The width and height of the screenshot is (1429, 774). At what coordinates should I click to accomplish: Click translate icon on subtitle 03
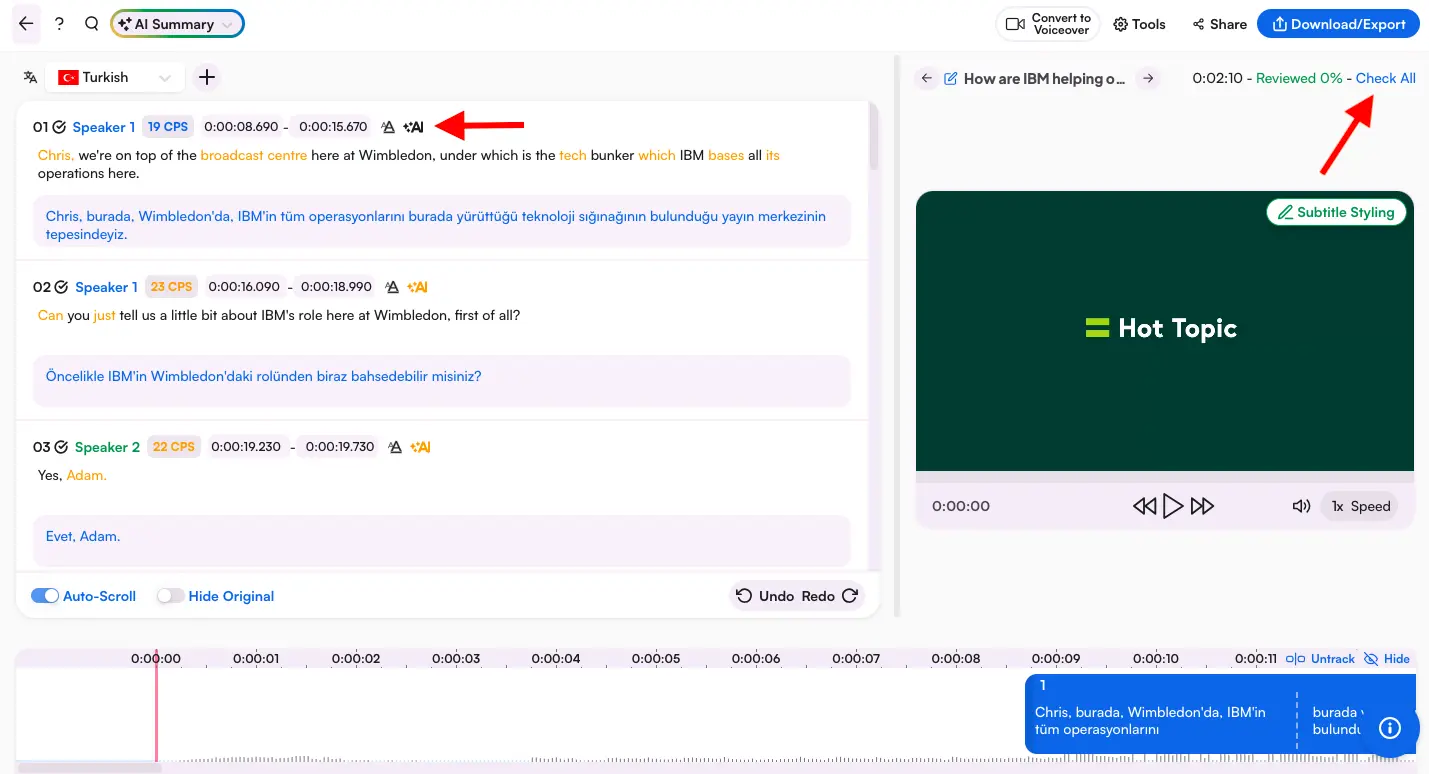tap(395, 447)
